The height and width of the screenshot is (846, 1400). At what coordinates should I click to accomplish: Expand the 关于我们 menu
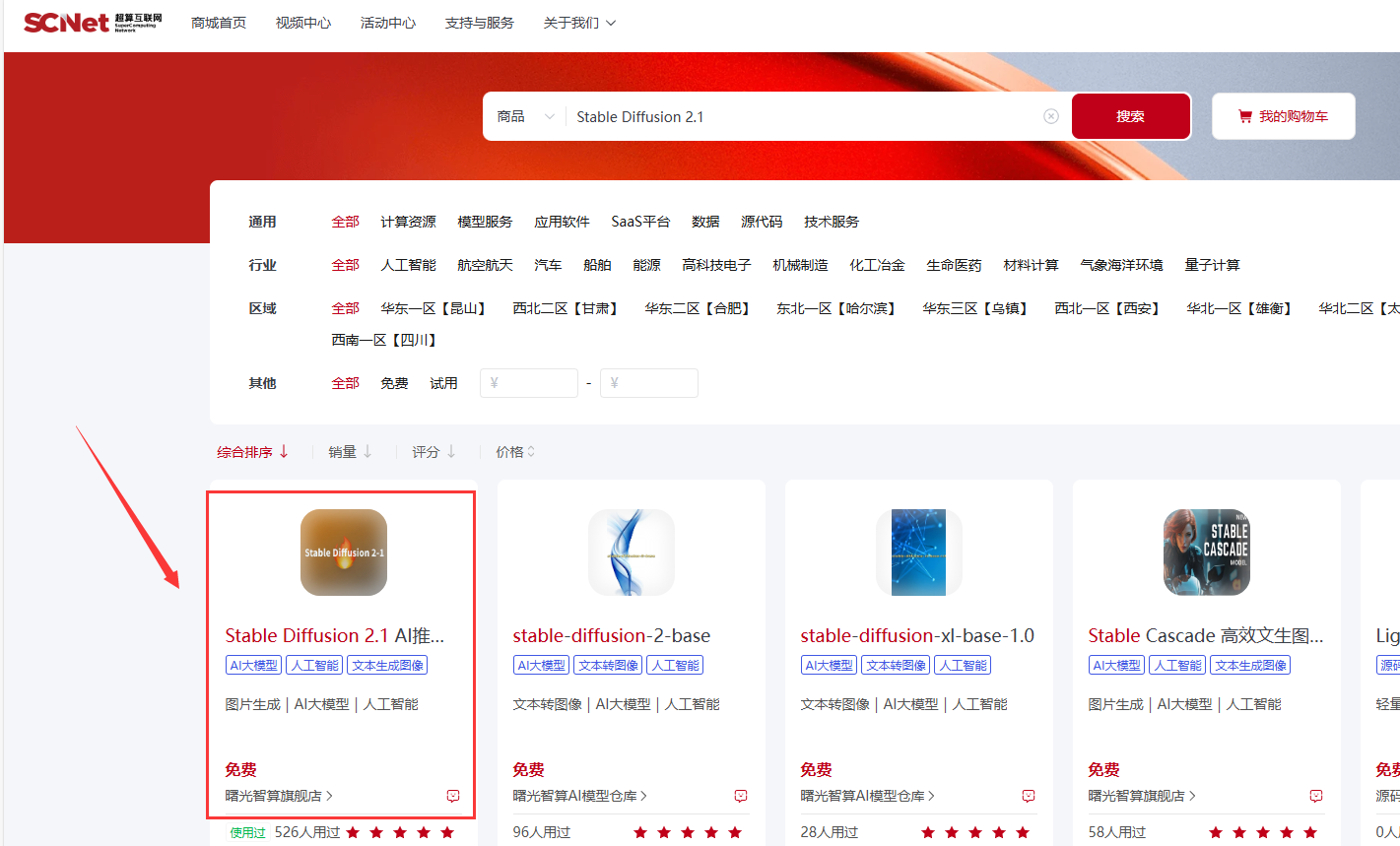tap(579, 23)
